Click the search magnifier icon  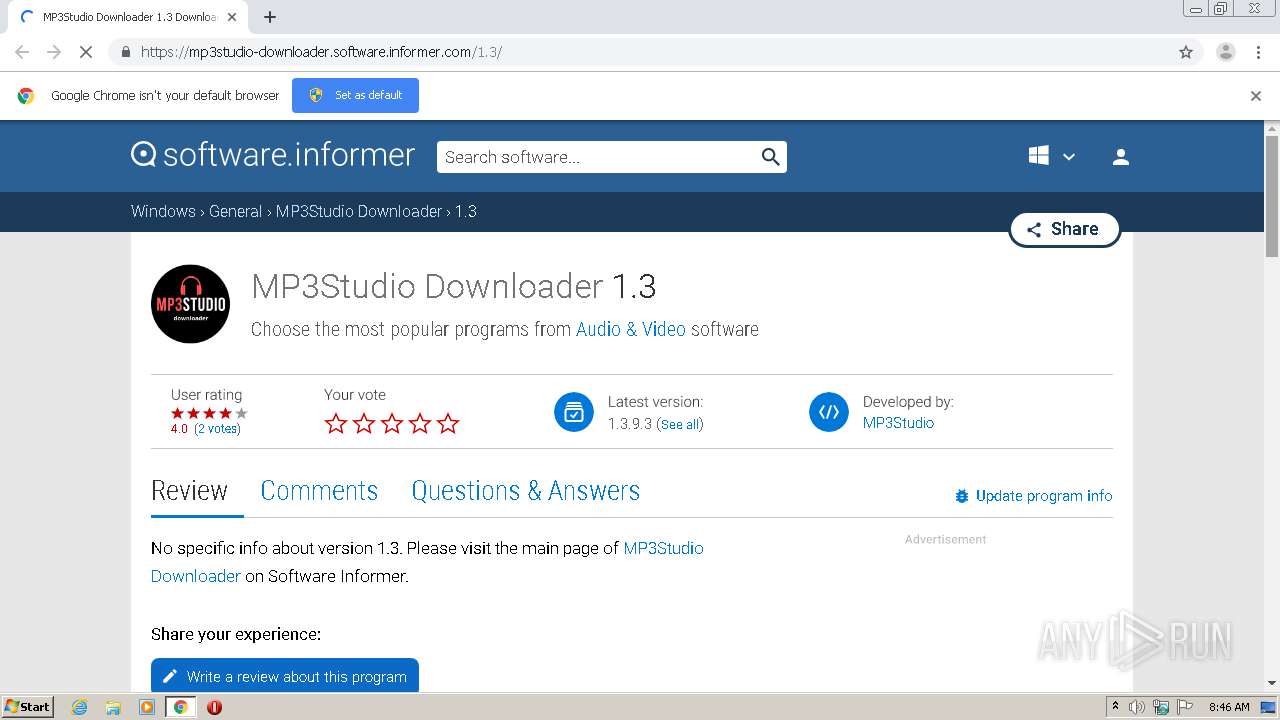coord(770,157)
